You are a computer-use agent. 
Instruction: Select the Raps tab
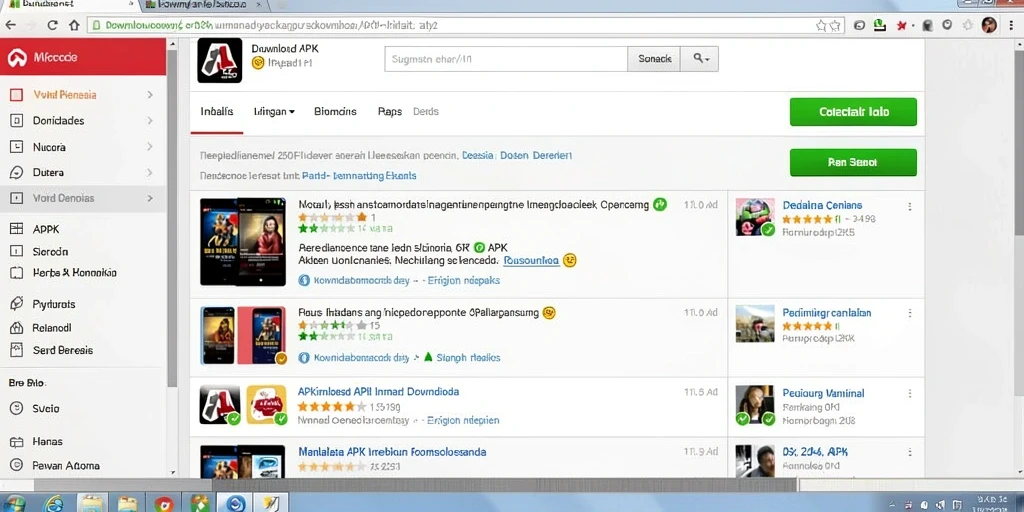pos(390,112)
